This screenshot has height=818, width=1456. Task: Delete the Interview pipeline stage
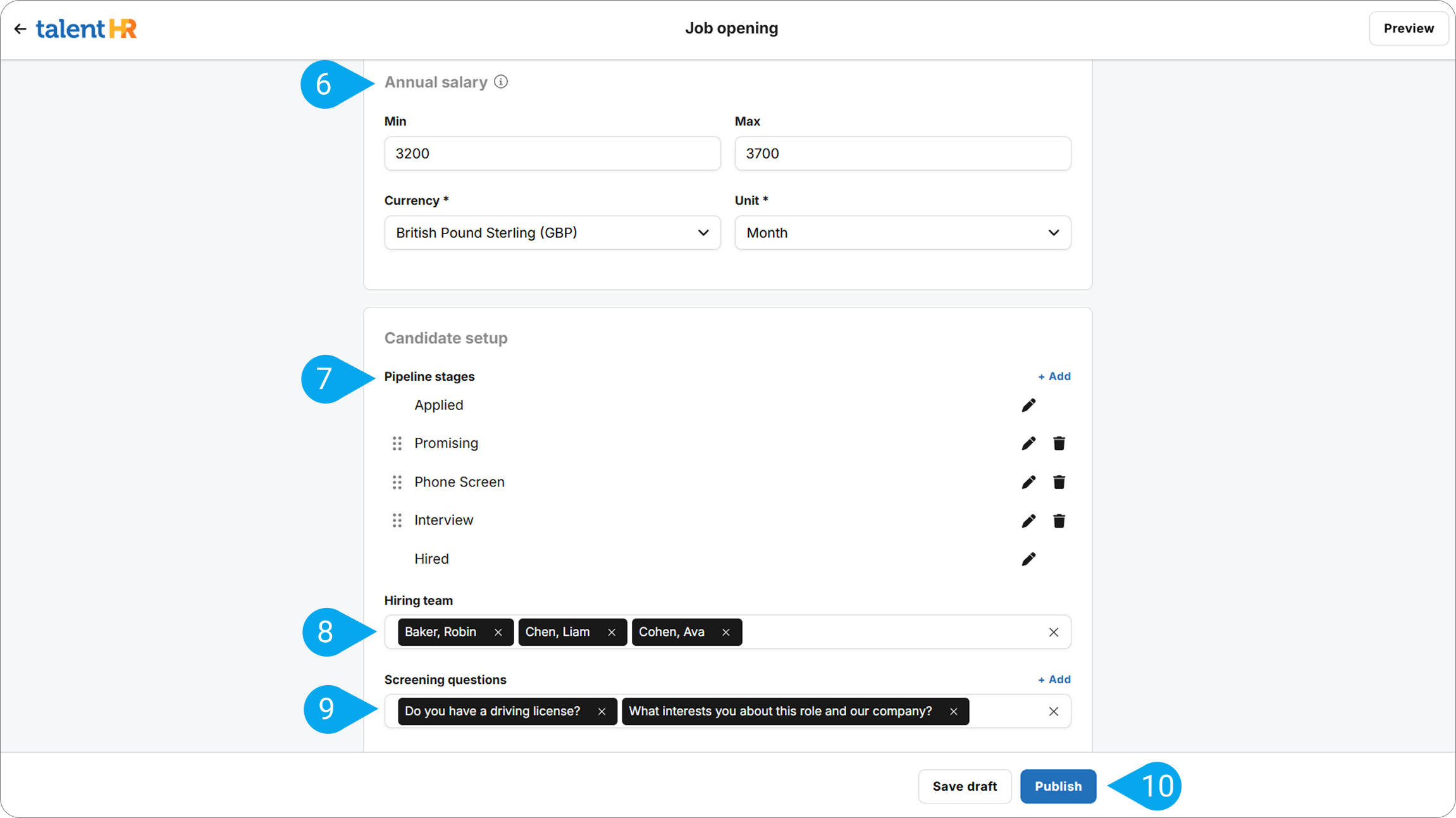pos(1059,521)
